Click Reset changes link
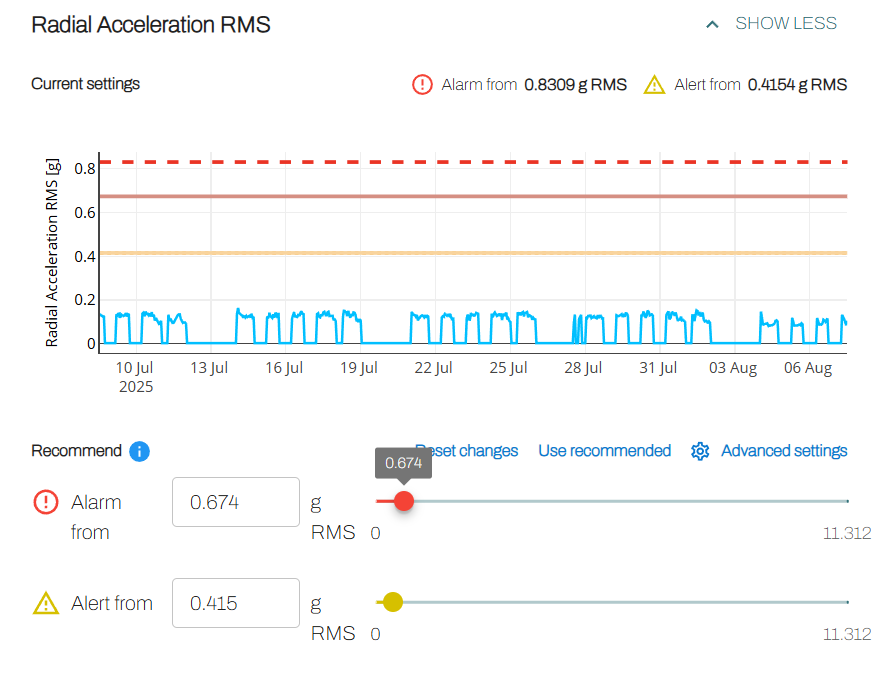Viewport: 888px width, 678px height. (467, 451)
